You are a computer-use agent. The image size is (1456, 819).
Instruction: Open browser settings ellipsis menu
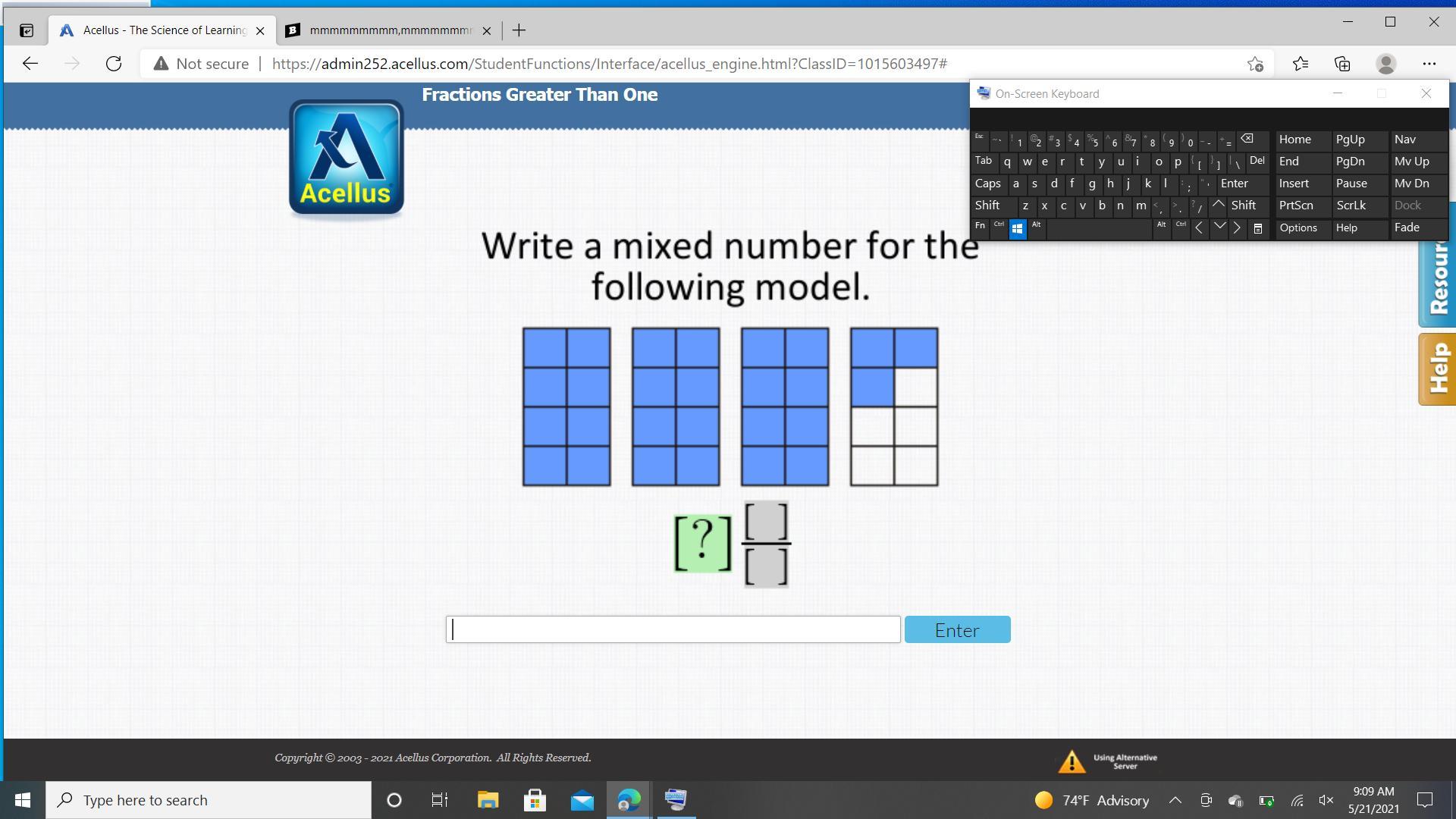tap(1429, 64)
